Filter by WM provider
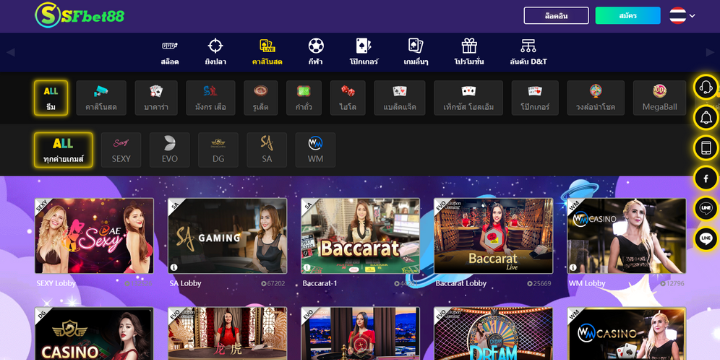 point(315,150)
